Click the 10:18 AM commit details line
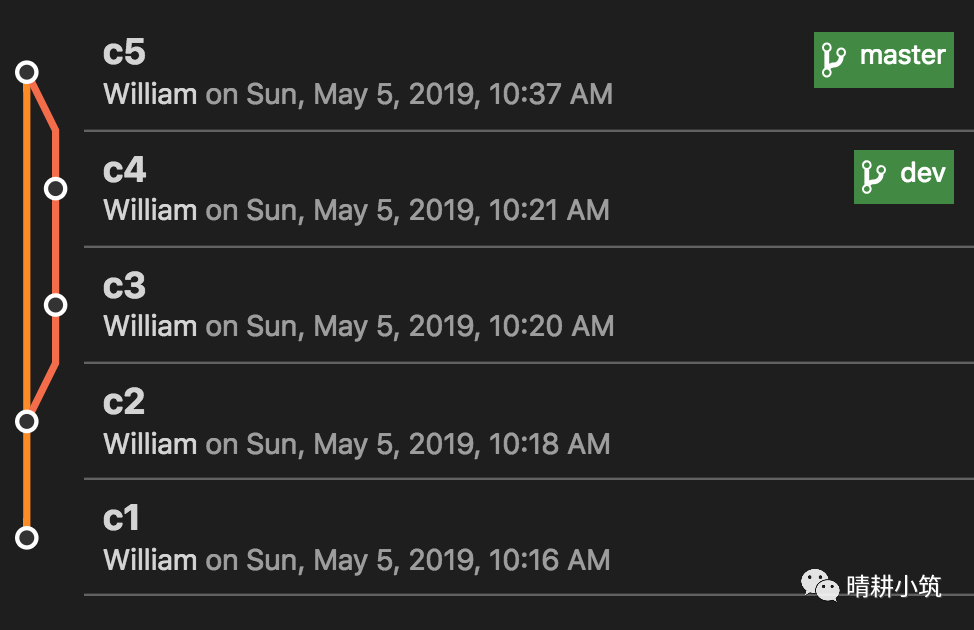This screenshot has height=630, width=974. 356,444
